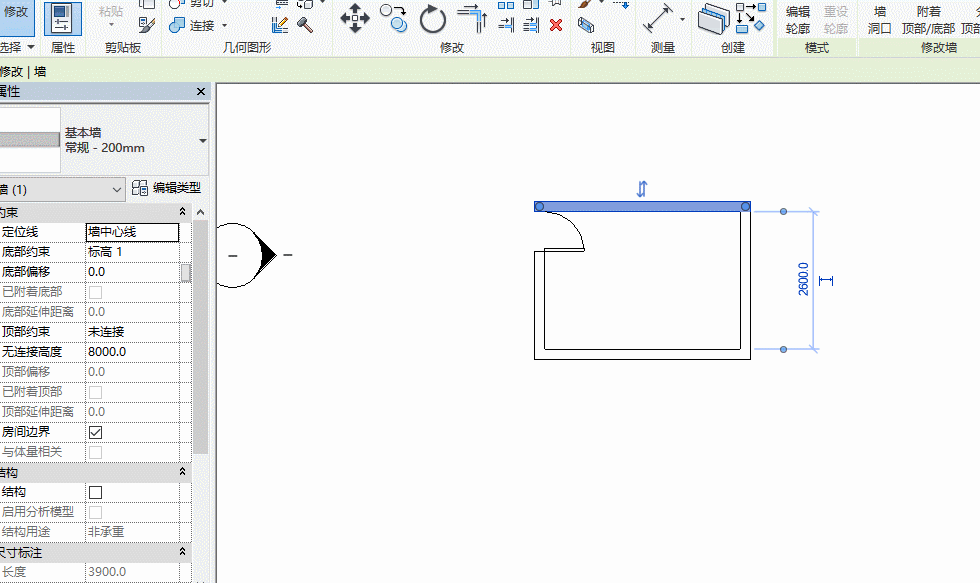The height and width of the screenshot is (583, 980).
Task: Click the 无连接高度 field showing 8000.0
Action: coord(132,352)
